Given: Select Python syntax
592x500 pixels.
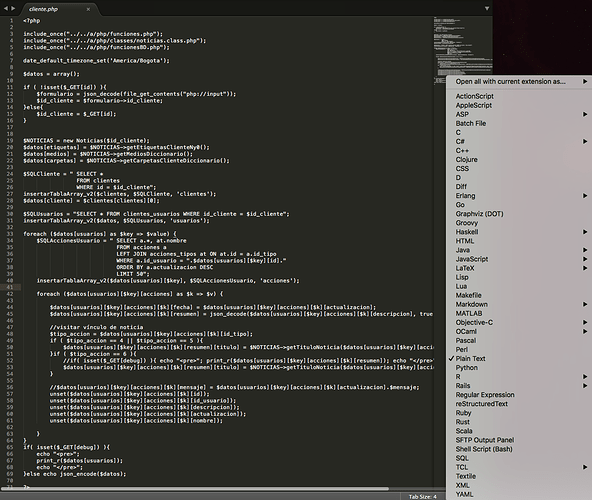Looking at the screenshot, I should tap(519, 368).
